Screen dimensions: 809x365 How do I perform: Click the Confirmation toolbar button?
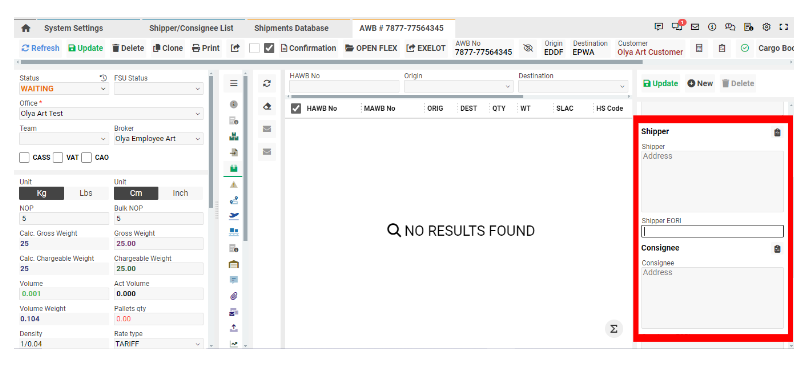[x=308, y=48]
